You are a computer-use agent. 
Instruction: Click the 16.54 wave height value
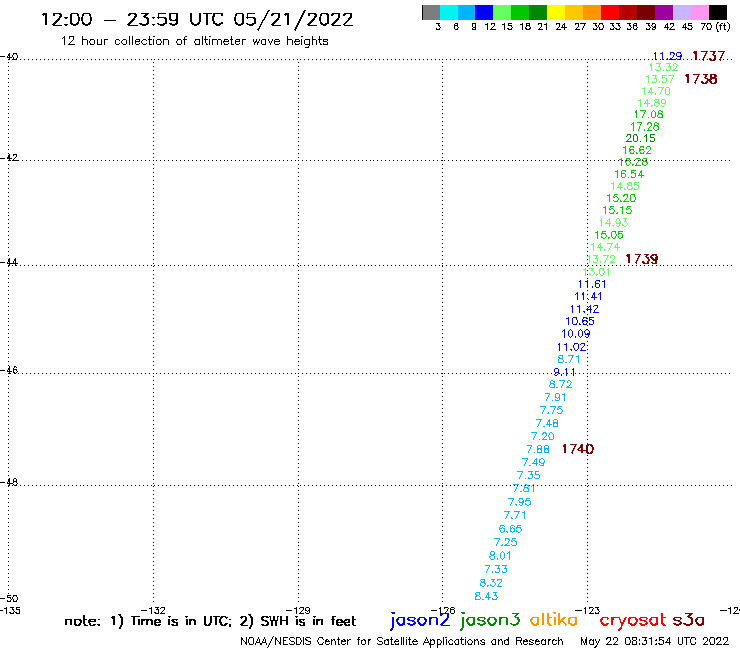629,174
